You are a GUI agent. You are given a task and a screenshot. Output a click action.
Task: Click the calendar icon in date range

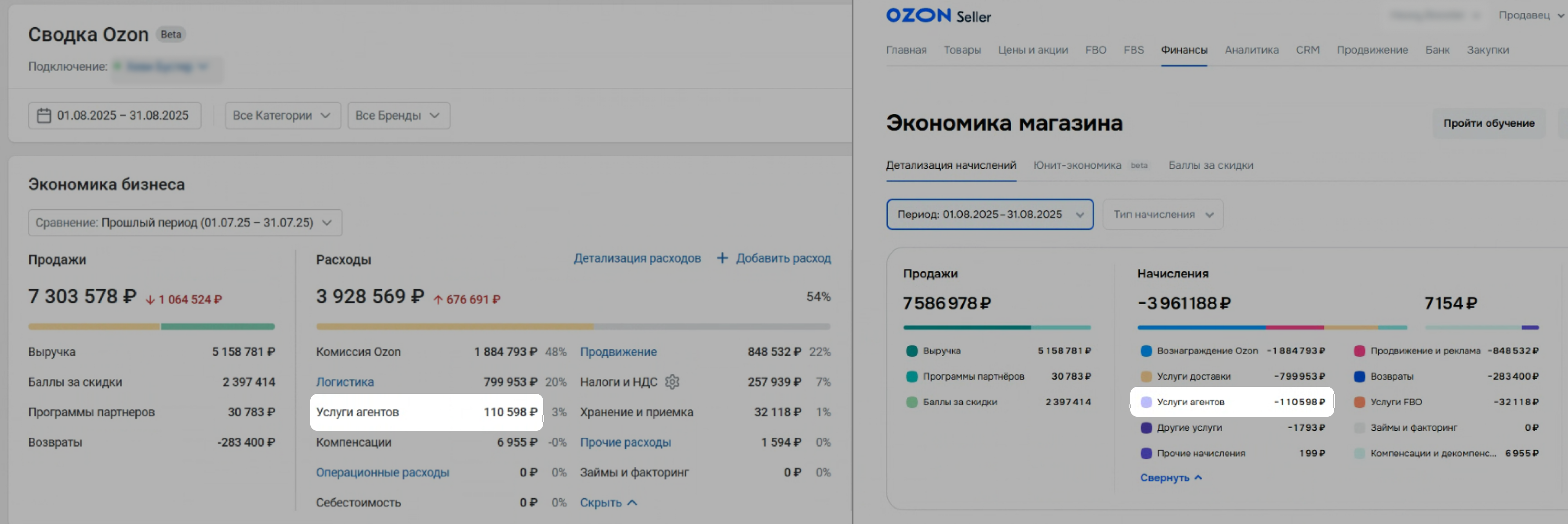[44, 116]
